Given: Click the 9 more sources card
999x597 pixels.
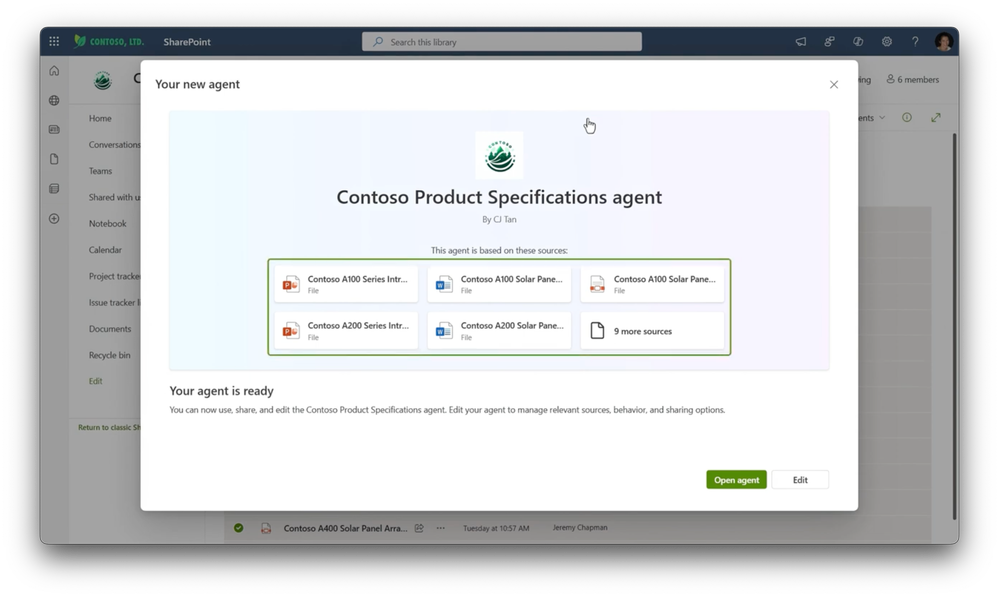Looking at the screenshot, I should [x=652, y=331].
